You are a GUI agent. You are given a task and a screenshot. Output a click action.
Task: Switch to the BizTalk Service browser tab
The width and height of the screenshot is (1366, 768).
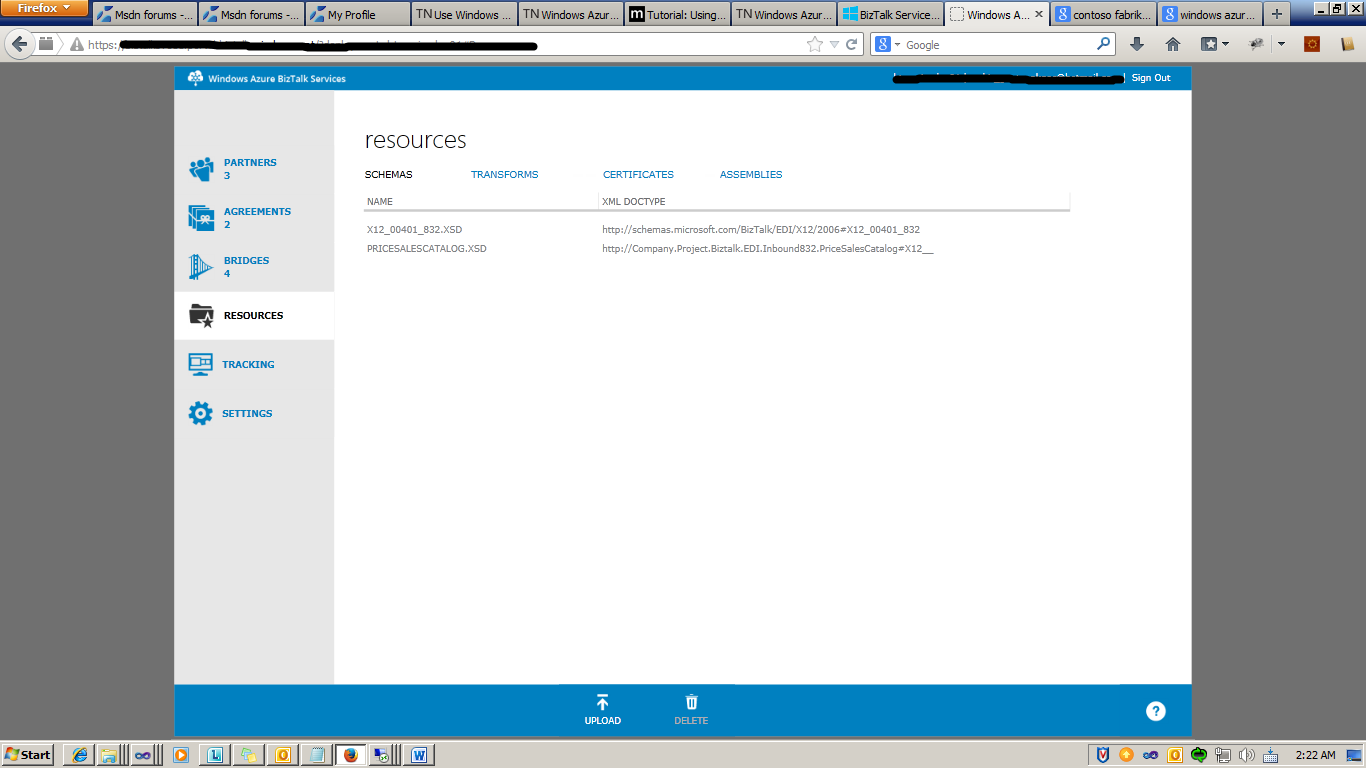tap(890, 14)
